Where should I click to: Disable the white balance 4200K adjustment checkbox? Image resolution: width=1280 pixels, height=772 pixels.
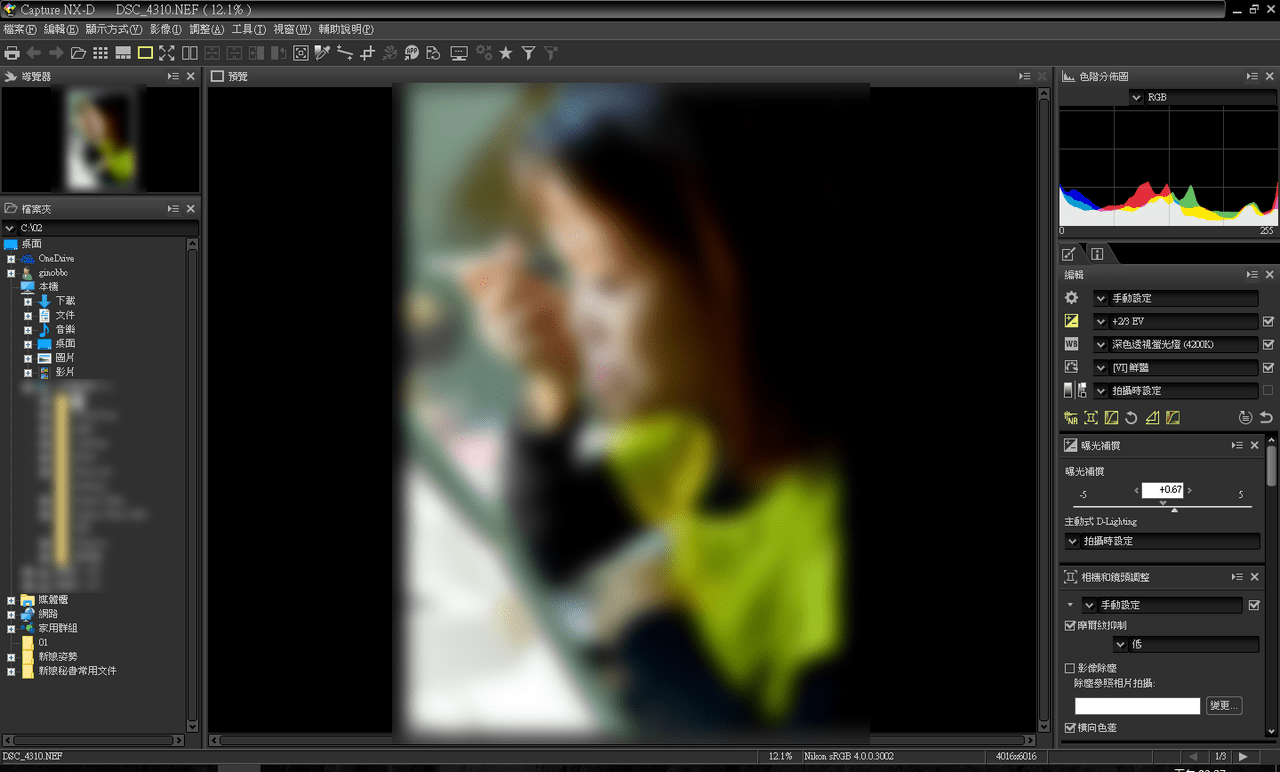point(1269,344)
